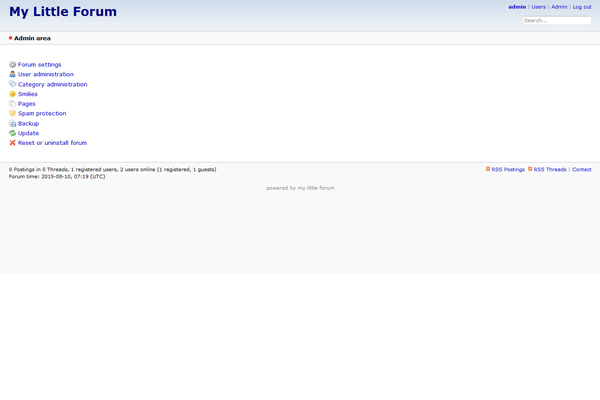Visit the powered by my little forum link
This screenshot has width=600, height=400.
[300, 188]
